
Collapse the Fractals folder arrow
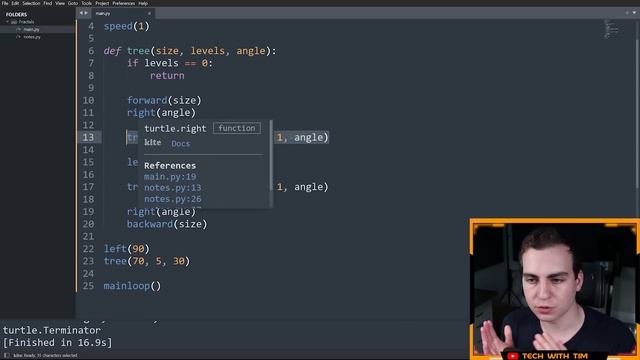click(7, 22)
